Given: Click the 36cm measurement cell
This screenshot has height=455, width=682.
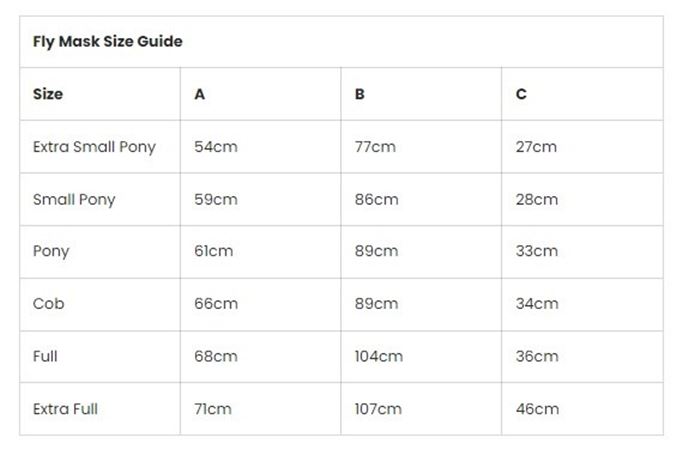Looking at the screenshot, I should [x=537, y=356].
